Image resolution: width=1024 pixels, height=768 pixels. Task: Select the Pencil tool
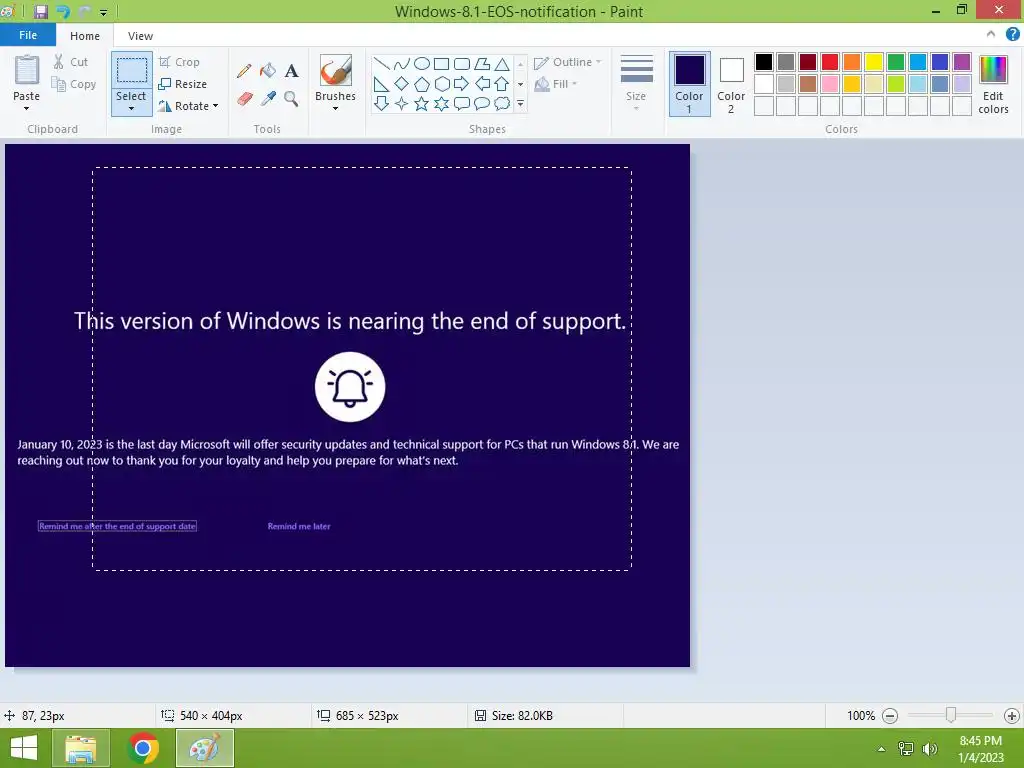pos(244,71)
